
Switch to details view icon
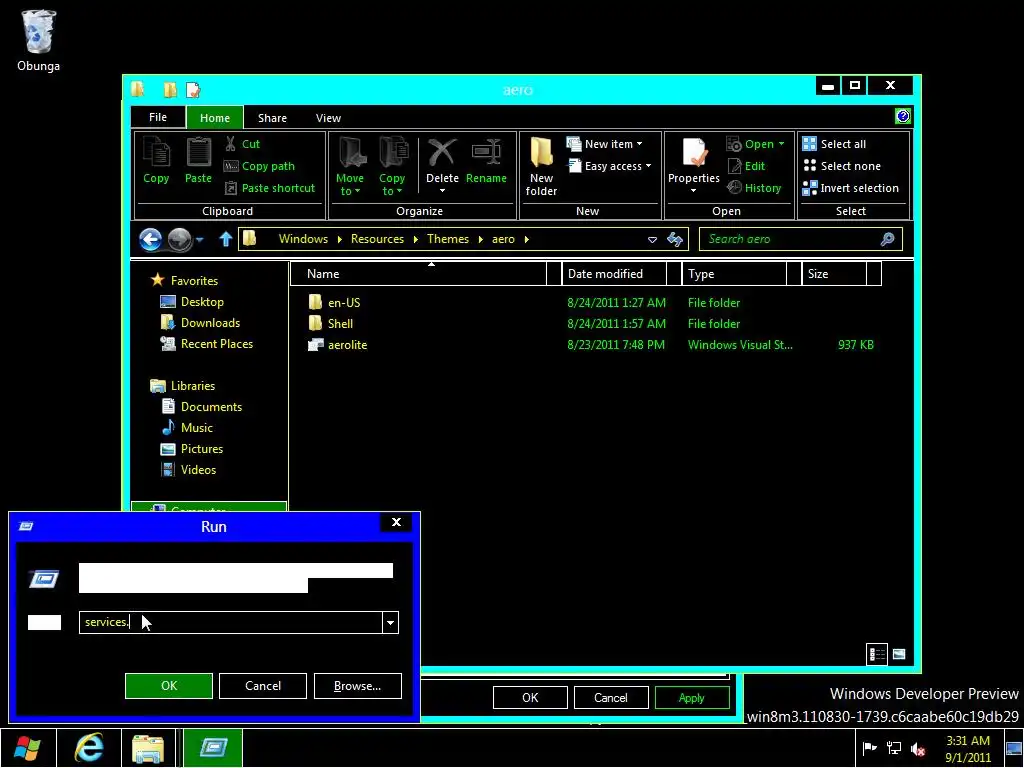(877, 654)
